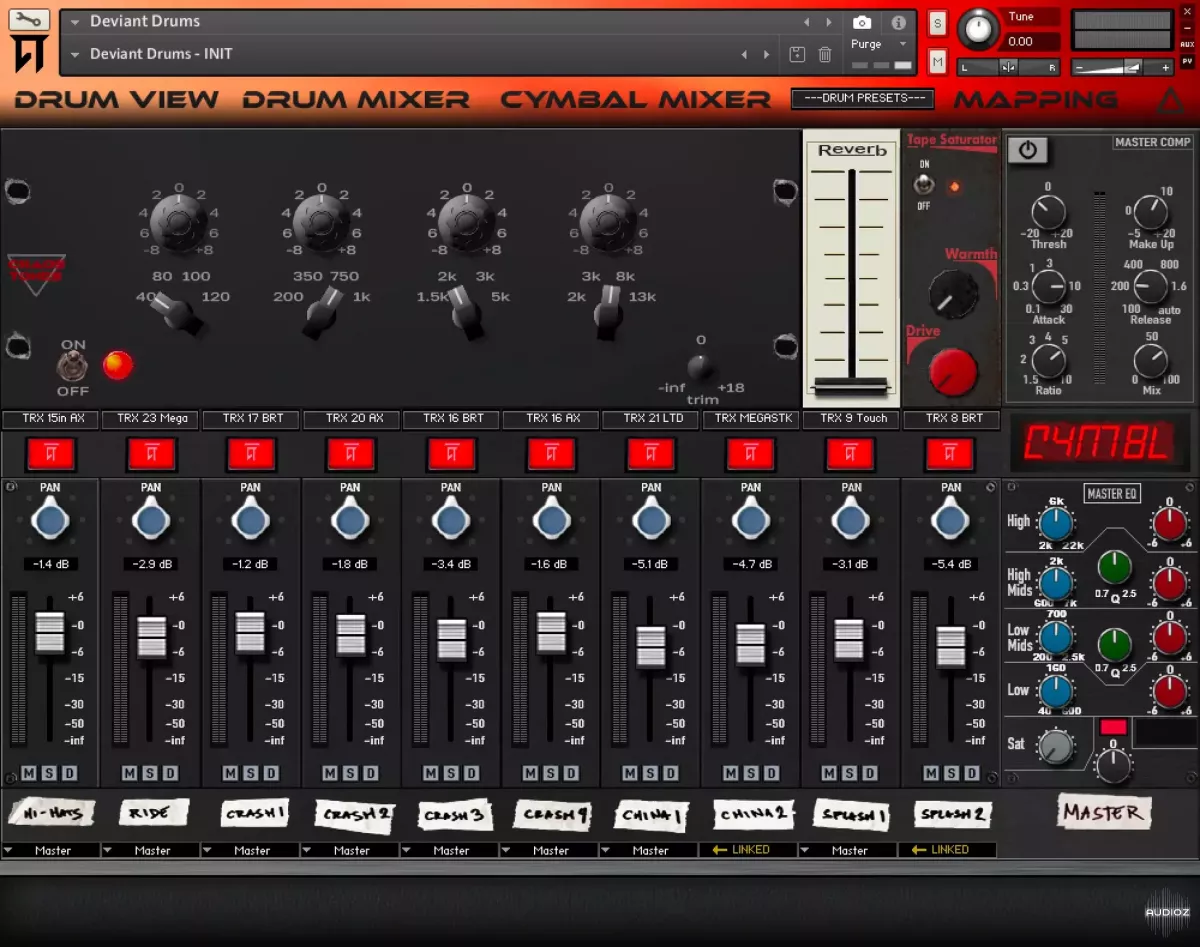Go to next instrument arrow in header
Screen dimensions: 1200x947
(x=828, y=22)
